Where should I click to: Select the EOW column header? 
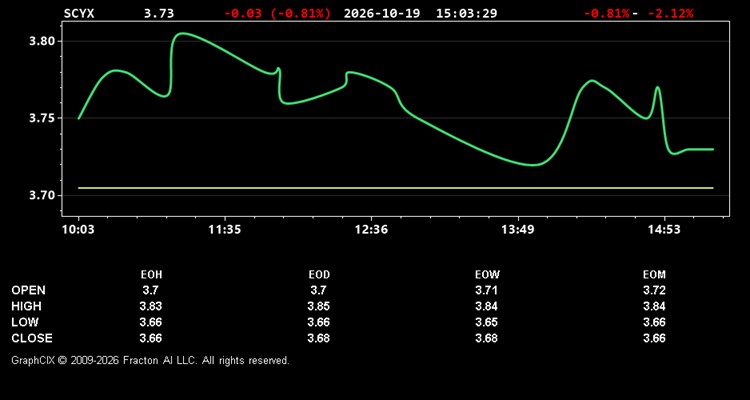[x=487, y=275]
